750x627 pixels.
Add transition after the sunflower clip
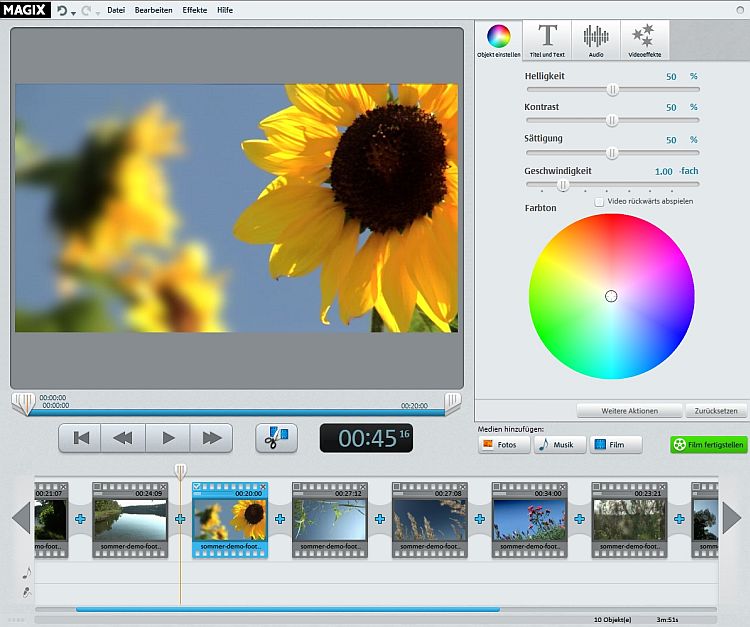tap(280, 519)
